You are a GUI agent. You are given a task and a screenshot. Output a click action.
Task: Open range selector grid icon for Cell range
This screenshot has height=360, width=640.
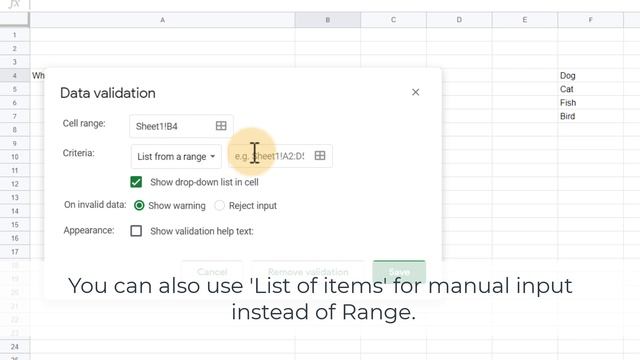[x=221, y=126]
